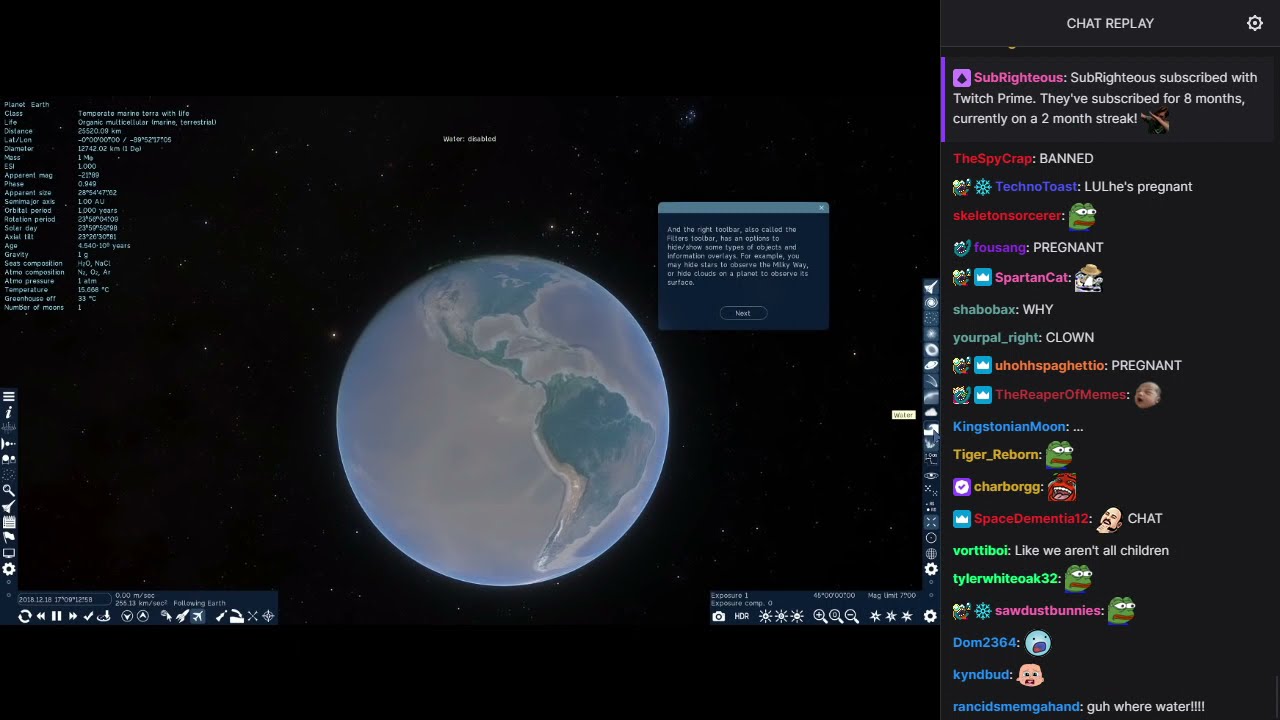Click the CHAT REPLAY header
This screenshot has width=1280, height=720.
coord(1110,23)
